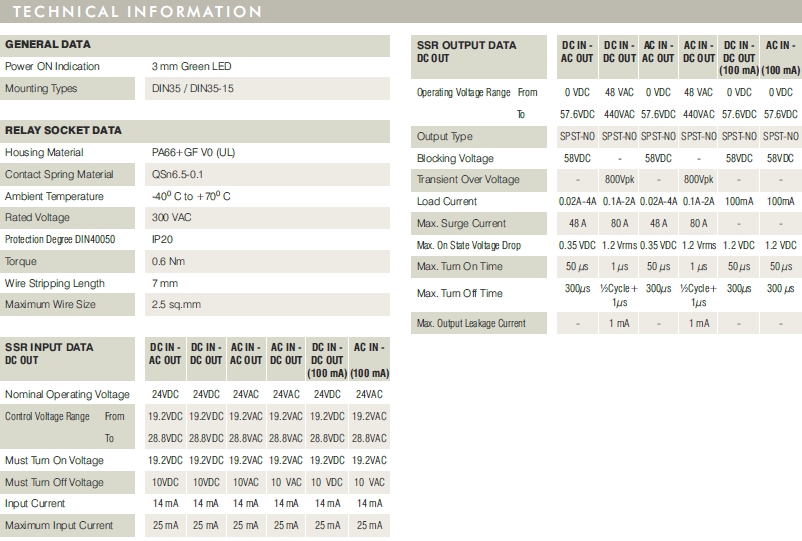Click the Nominal Operating Voltage row label
Image resolution: width=802 pixels, height=541 pixels.
coord(67,395)
